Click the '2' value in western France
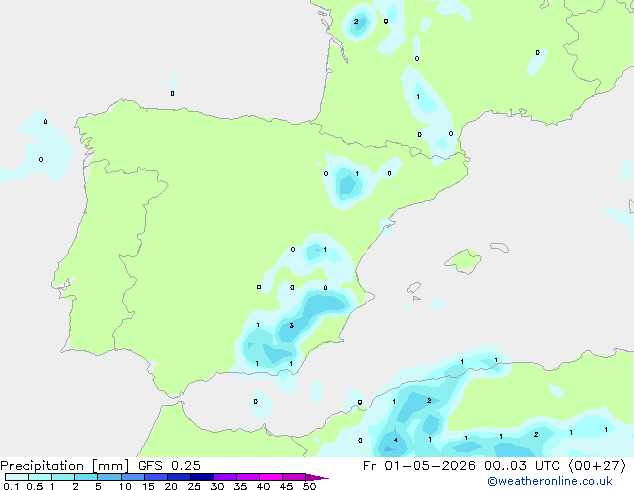This screenshot has width=634, height=490. [x=356, y=21]
